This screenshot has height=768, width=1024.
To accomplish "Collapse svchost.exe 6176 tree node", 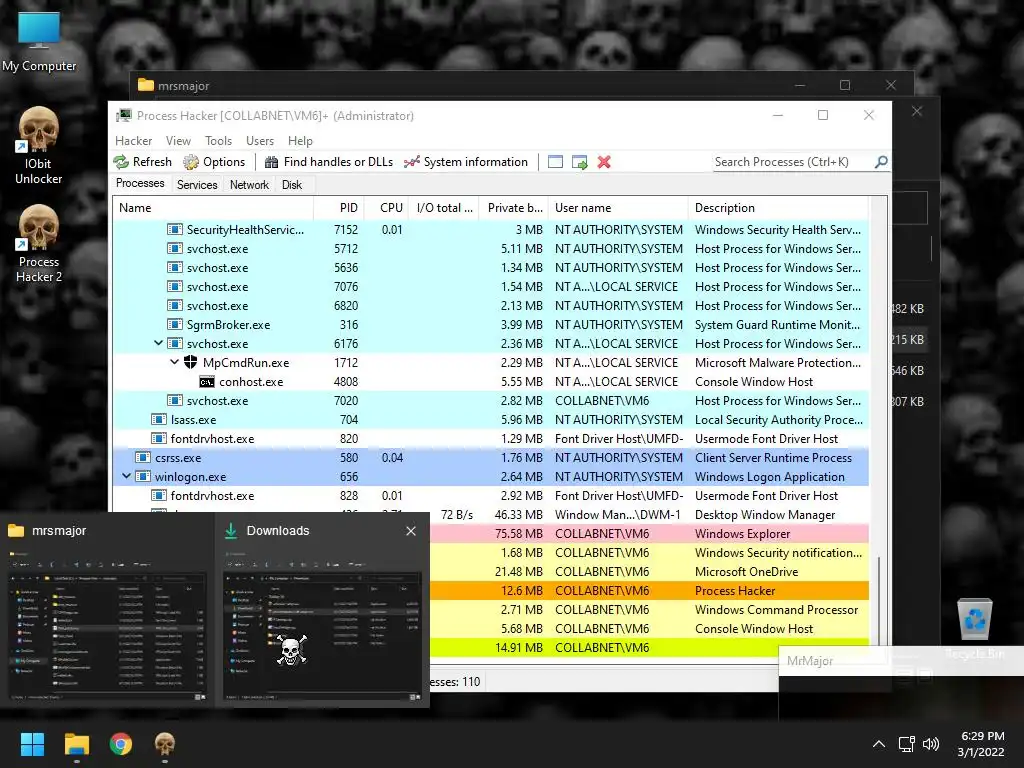I will tap(158, 344).
